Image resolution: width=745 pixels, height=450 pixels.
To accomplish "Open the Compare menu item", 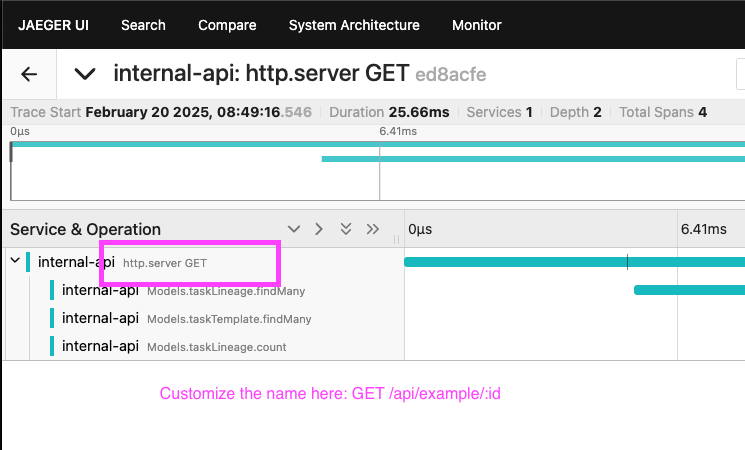I will (x=227, y=25).
